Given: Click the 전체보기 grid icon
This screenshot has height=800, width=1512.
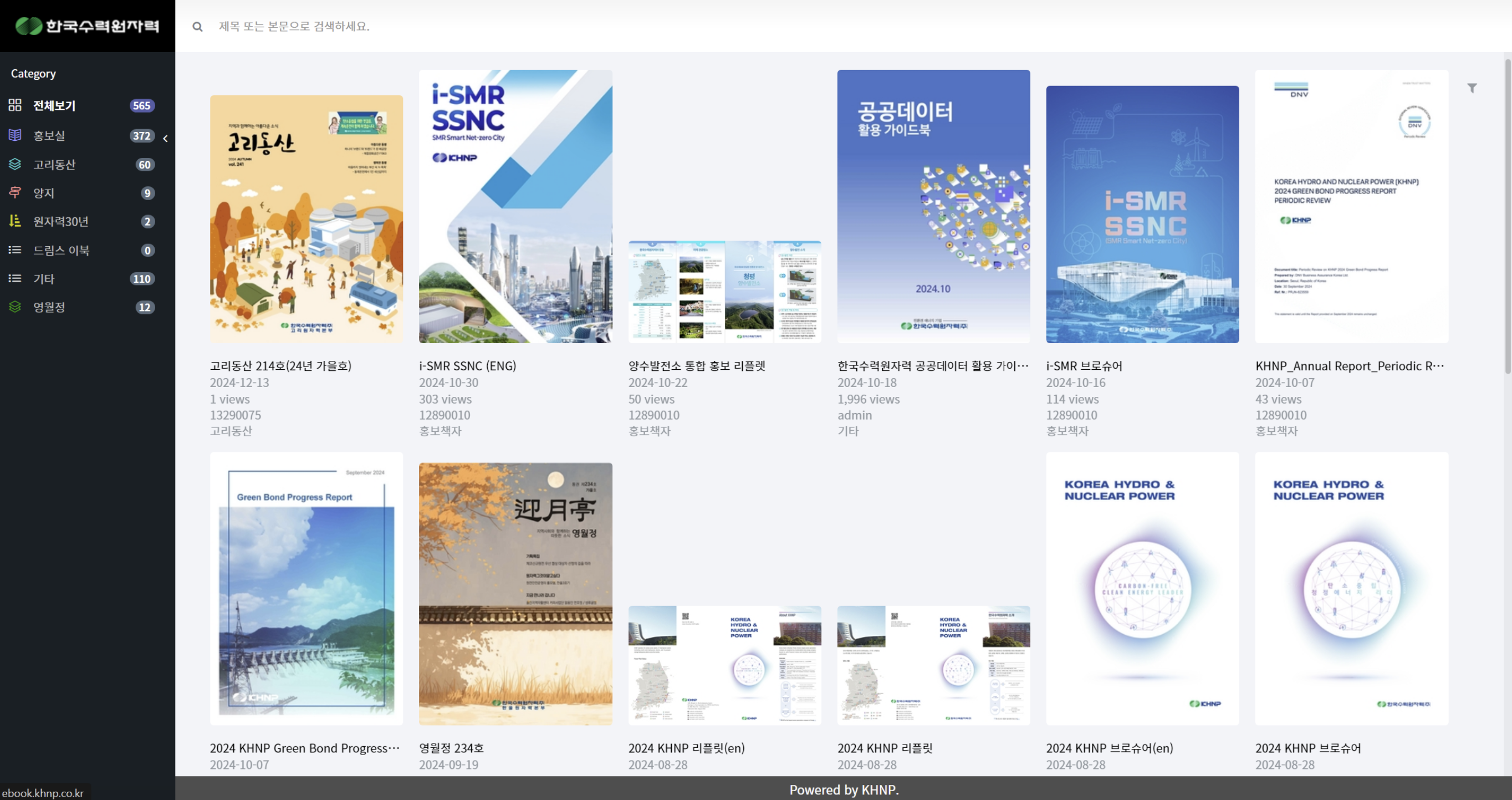Looking at the screenshot, I should coord(16,105).
